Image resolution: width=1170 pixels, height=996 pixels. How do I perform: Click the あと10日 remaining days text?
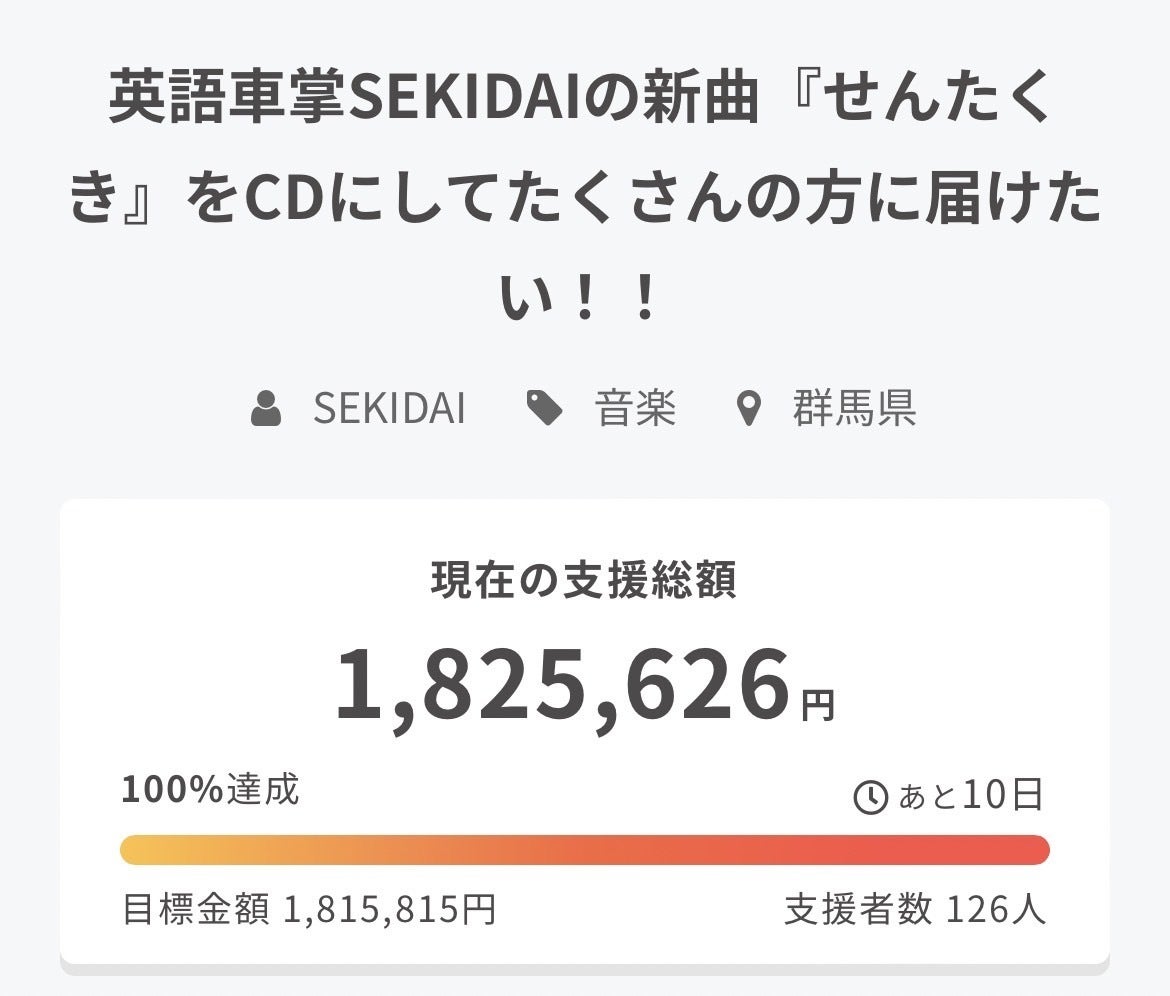pyautogui.click(x=970, y=796)
